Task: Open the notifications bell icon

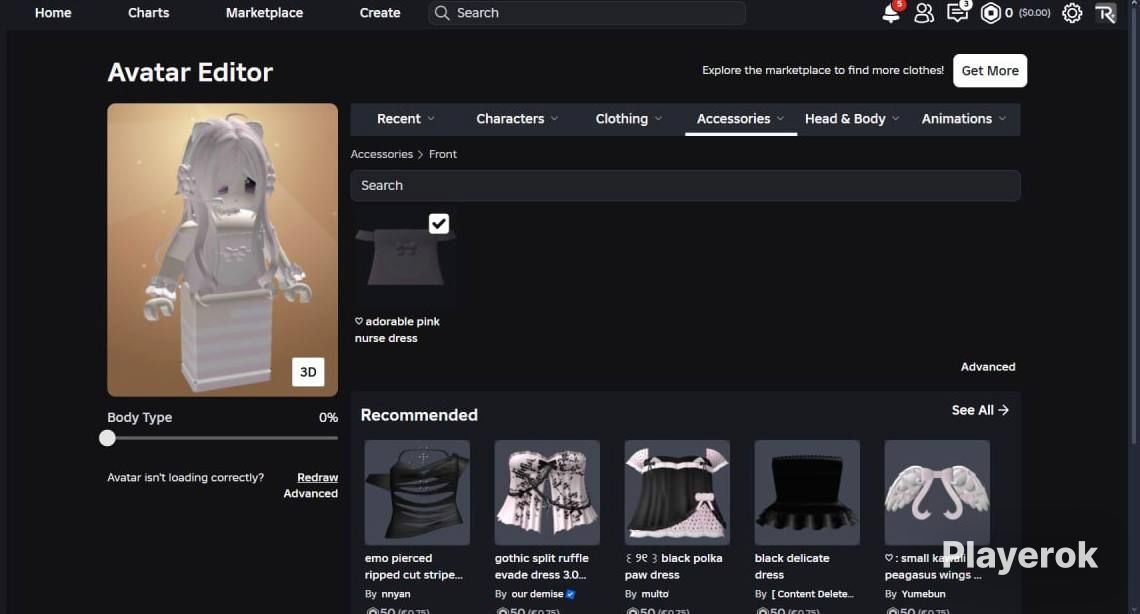Action: (891, 13)
